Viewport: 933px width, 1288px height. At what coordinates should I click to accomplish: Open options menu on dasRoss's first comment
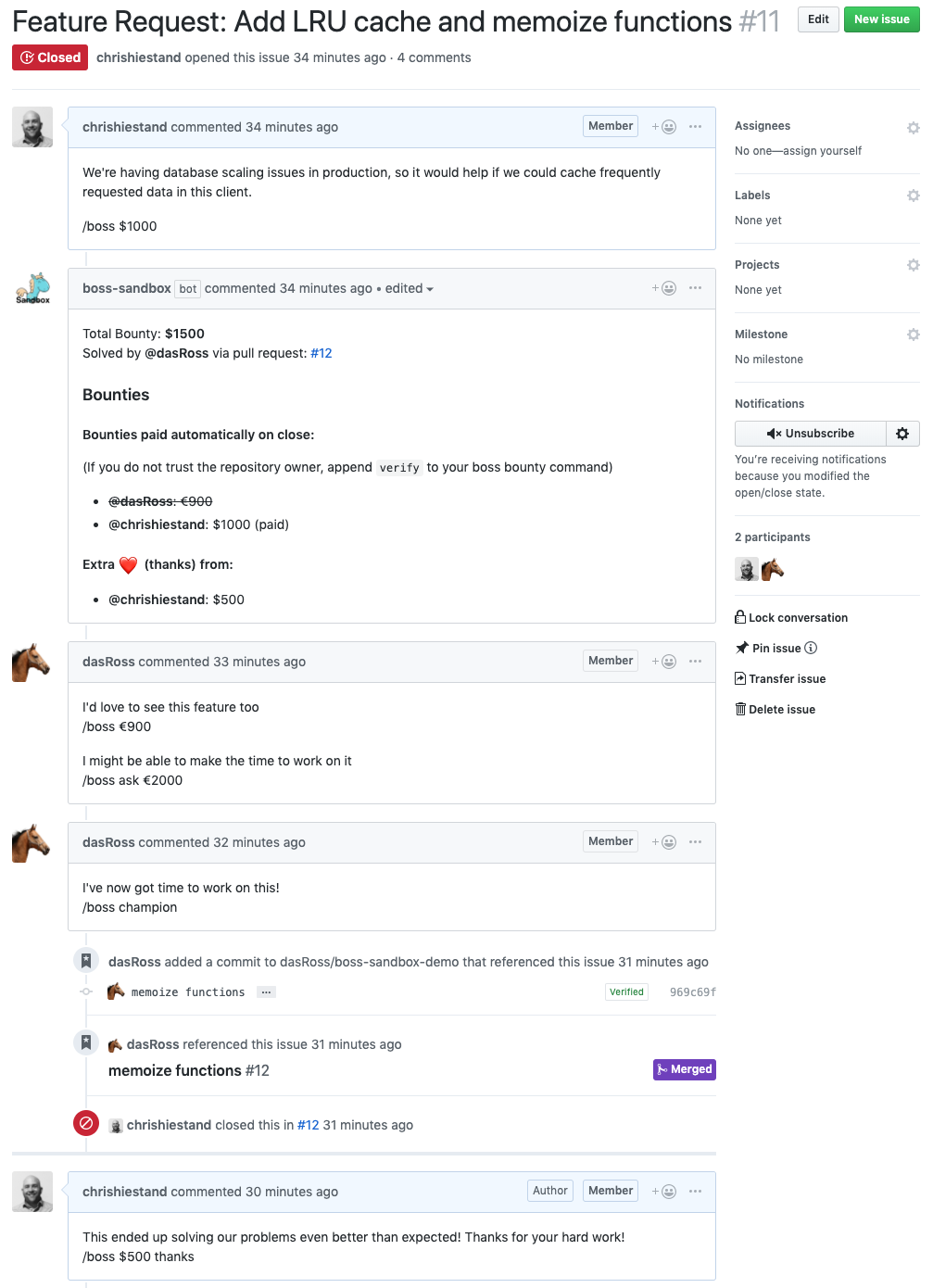point(696,661)
